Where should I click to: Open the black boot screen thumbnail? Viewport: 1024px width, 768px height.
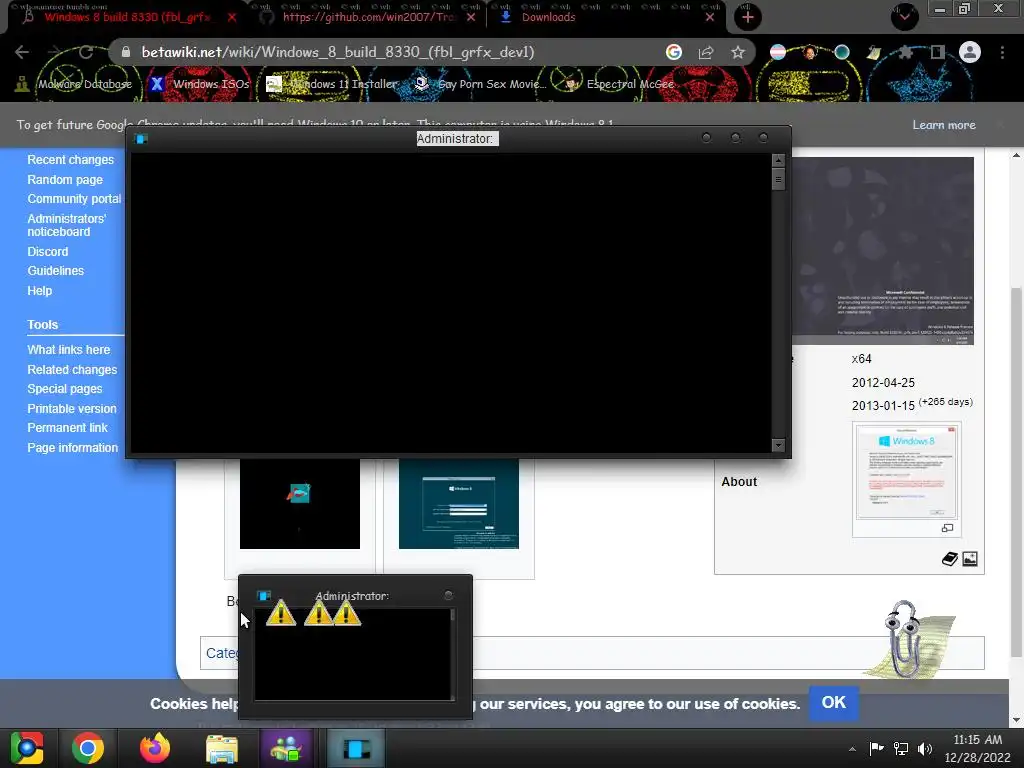(x=300, y=504)
